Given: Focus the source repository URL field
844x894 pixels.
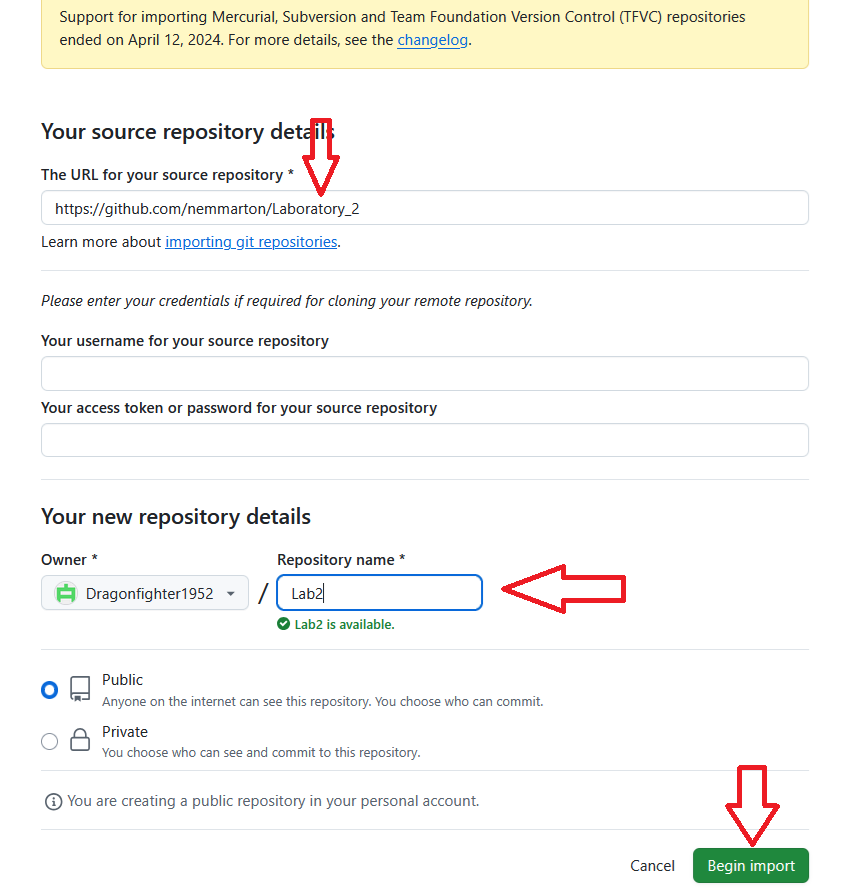Looking at the screenshot, I should (x=424, y=208).
